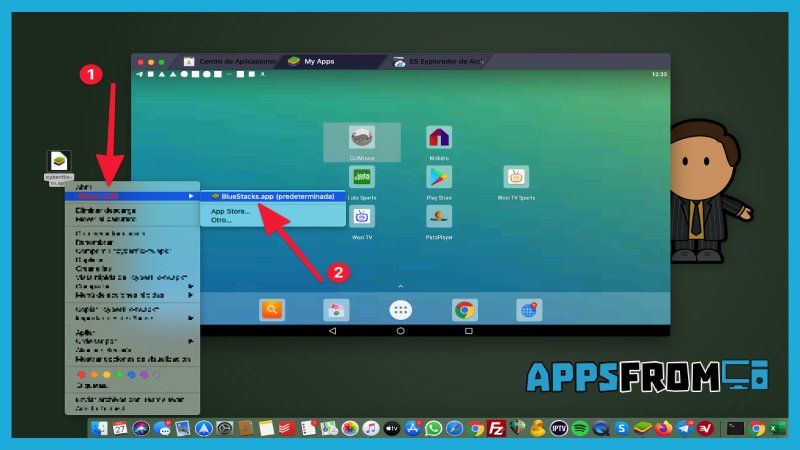The height and width of the screenshot is (450, 800).
Task: Open the file manager icon in Android dock
Action: click(x=336, y=310)
